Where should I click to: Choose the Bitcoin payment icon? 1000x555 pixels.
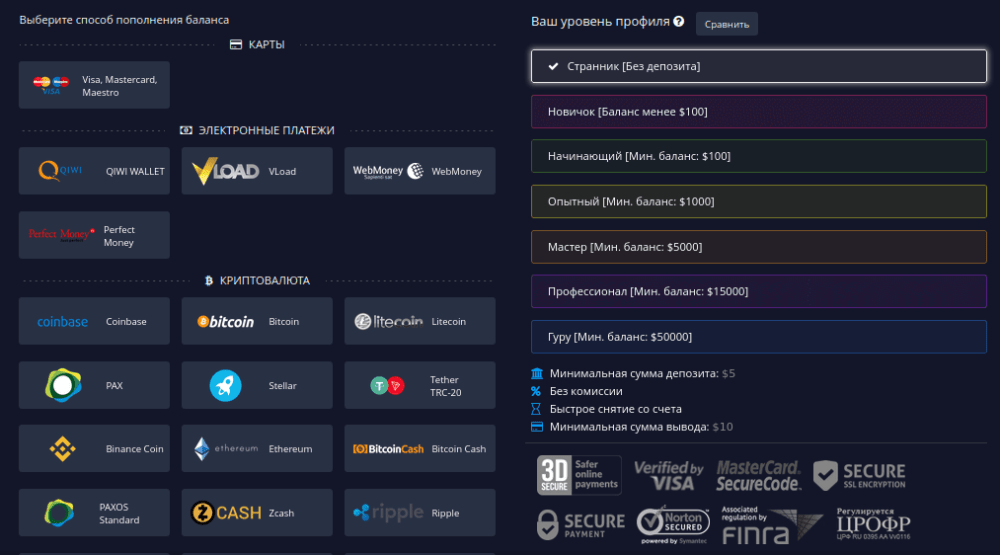point(225,322)
